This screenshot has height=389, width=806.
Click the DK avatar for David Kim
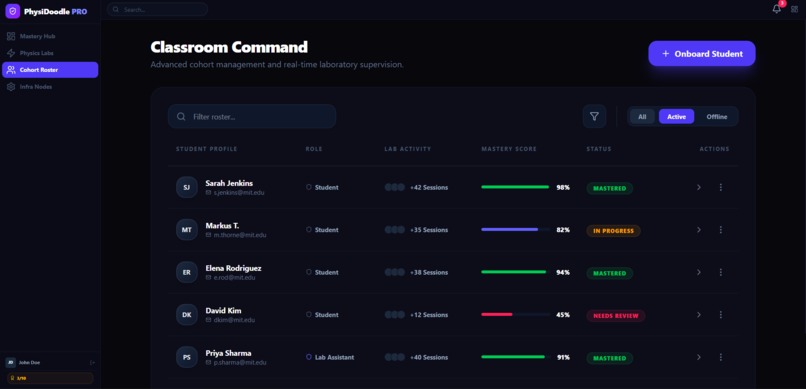187,314
